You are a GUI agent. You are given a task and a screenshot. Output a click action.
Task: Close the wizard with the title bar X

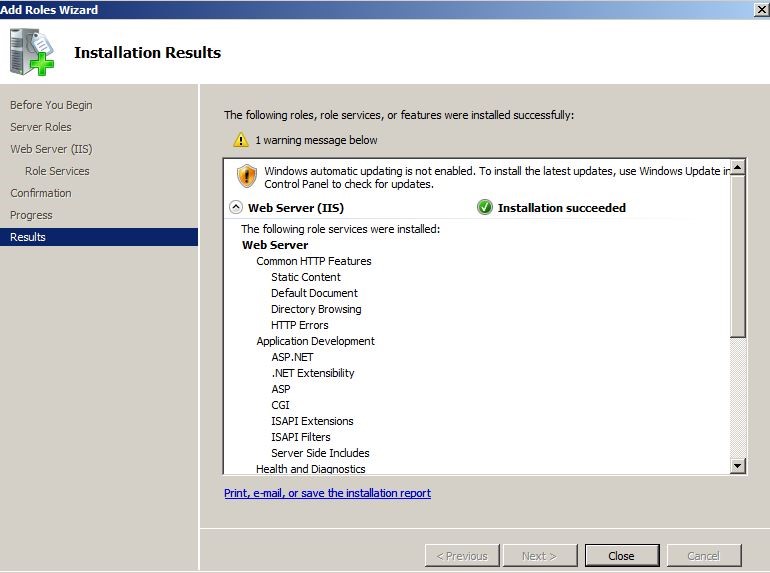click(761, 9)
